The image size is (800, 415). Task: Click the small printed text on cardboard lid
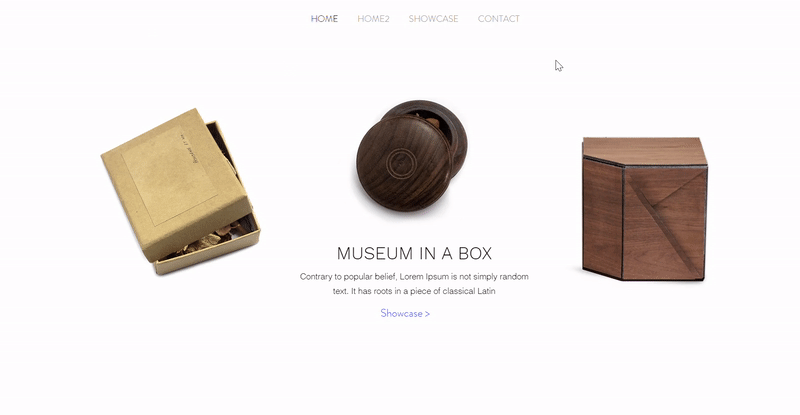188,148
